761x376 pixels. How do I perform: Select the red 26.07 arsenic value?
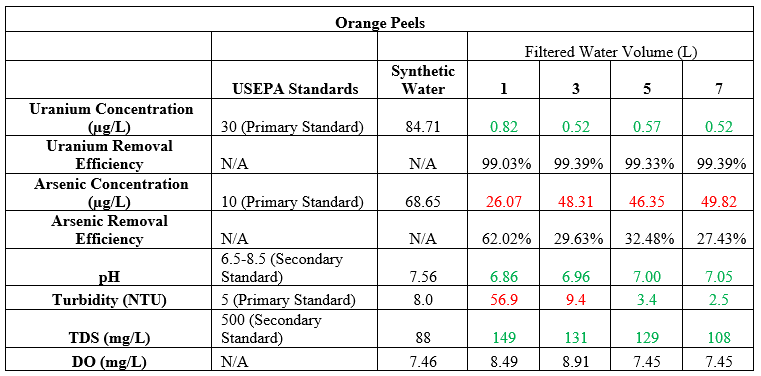point(504,202)
